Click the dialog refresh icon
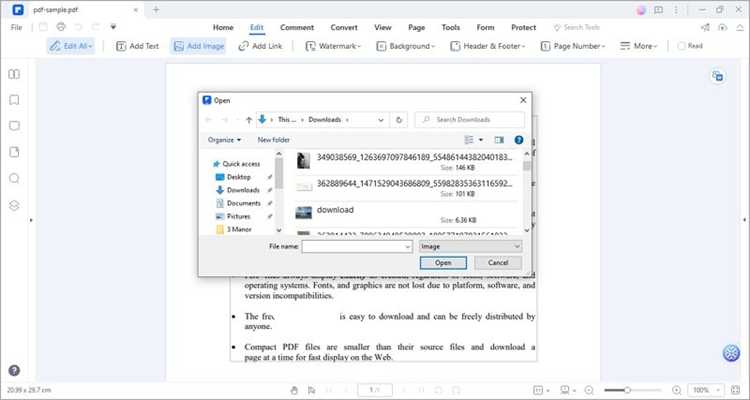 pyautogui.click(x=399, y=120)
